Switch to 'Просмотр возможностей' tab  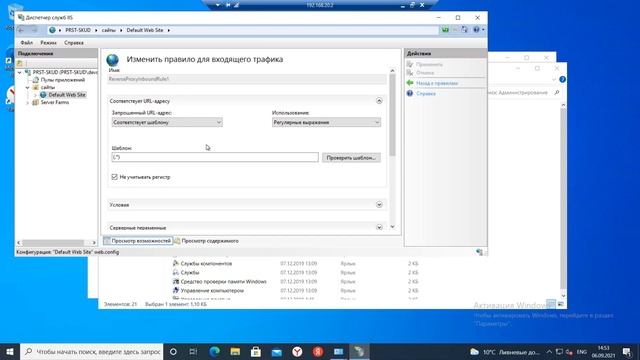(x=138, y=241)
